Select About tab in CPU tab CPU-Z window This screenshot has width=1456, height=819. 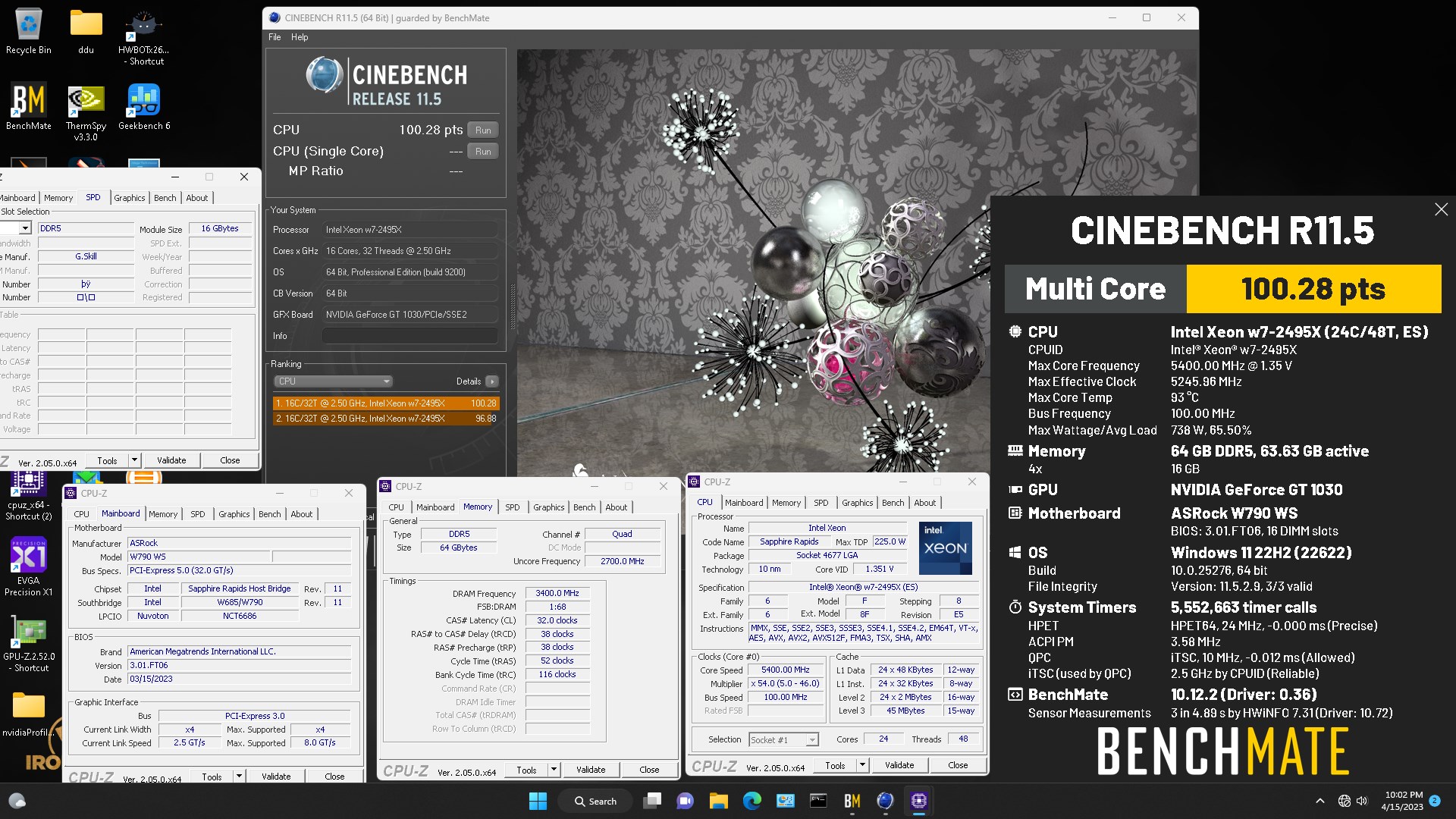tap(924, 503)
